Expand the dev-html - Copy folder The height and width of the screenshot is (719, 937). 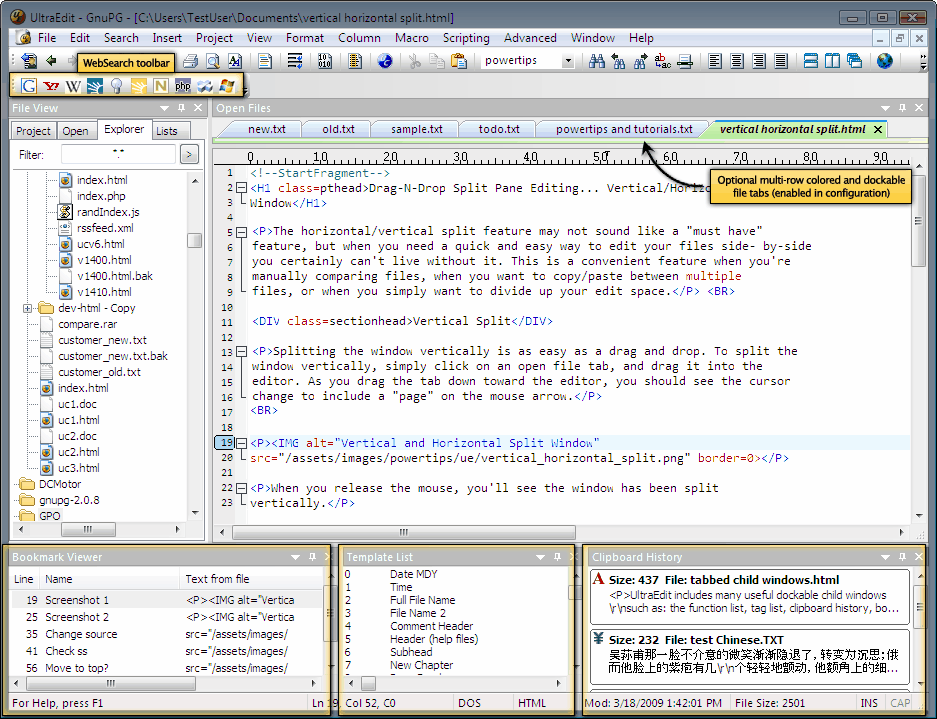pyautogui.click(x=27, y=308)
